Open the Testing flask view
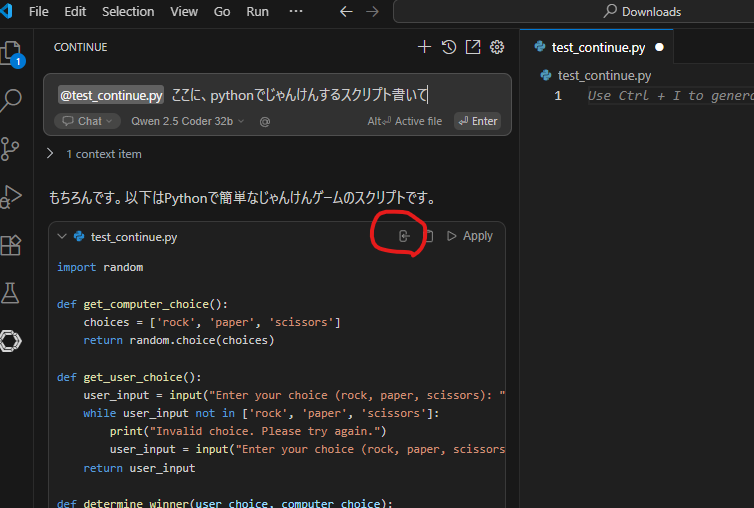754x508 pixels. coord(10,293)
